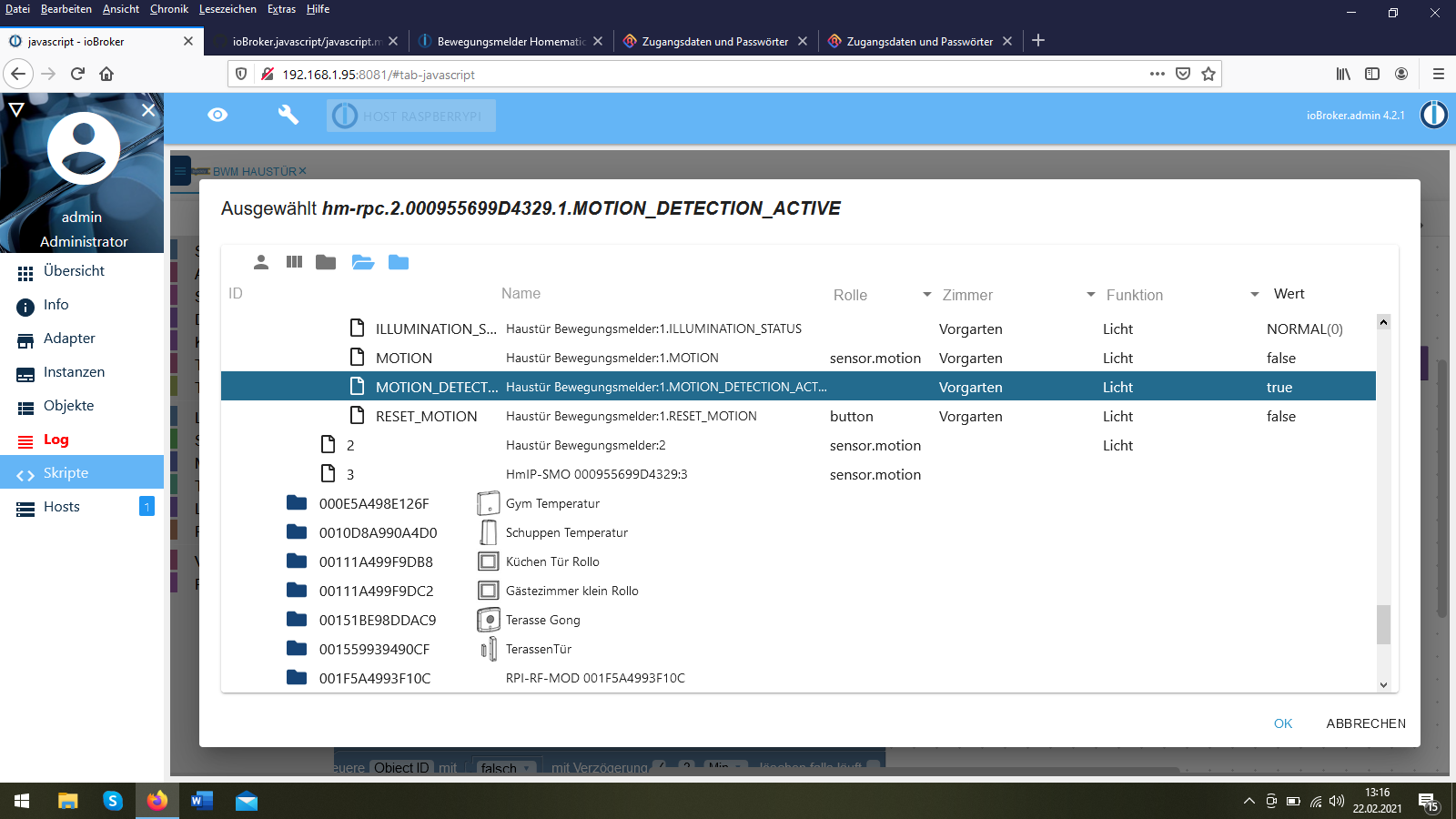Click the ID filter field
Screen dimensions: 1456x819
pos(359,293)
